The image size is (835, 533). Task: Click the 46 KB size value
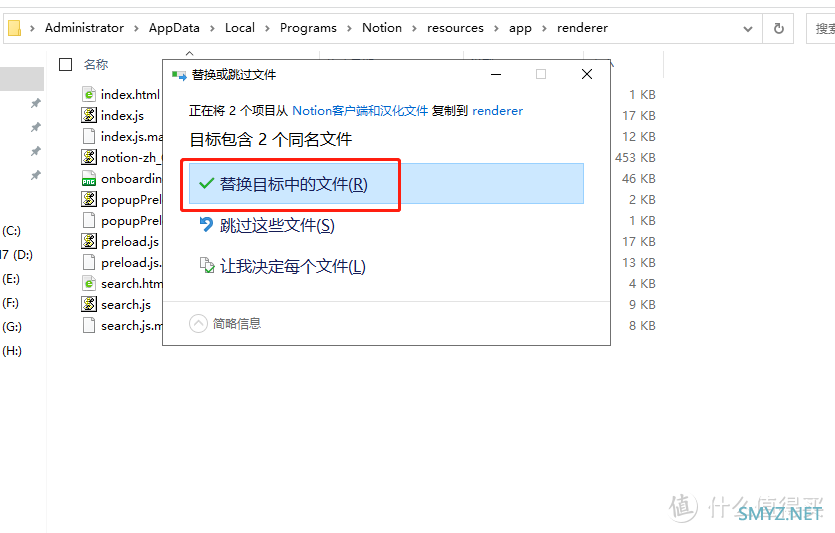pos(638,178)
